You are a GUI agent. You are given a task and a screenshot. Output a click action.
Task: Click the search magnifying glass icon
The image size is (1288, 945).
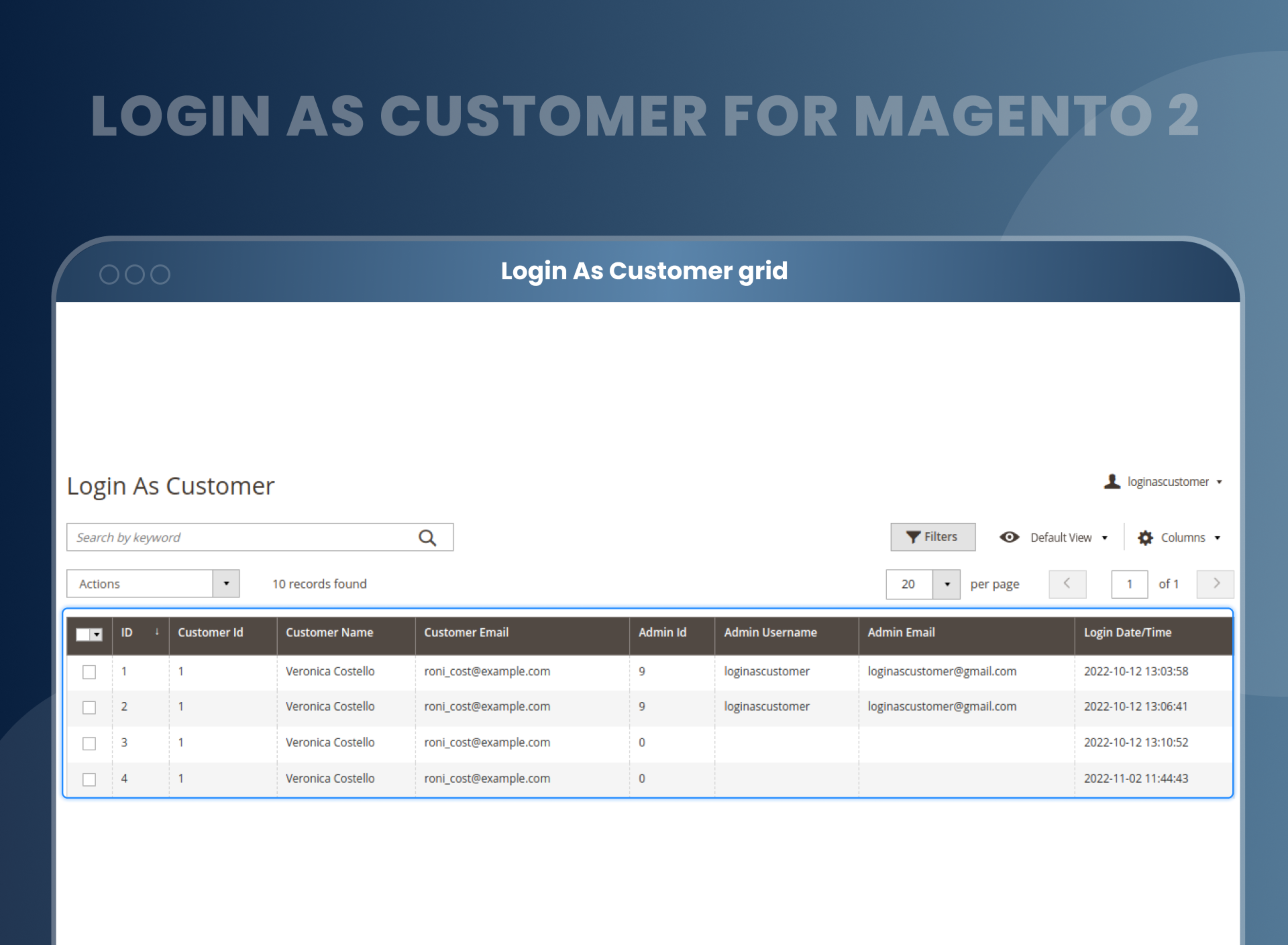pos(428,537)
